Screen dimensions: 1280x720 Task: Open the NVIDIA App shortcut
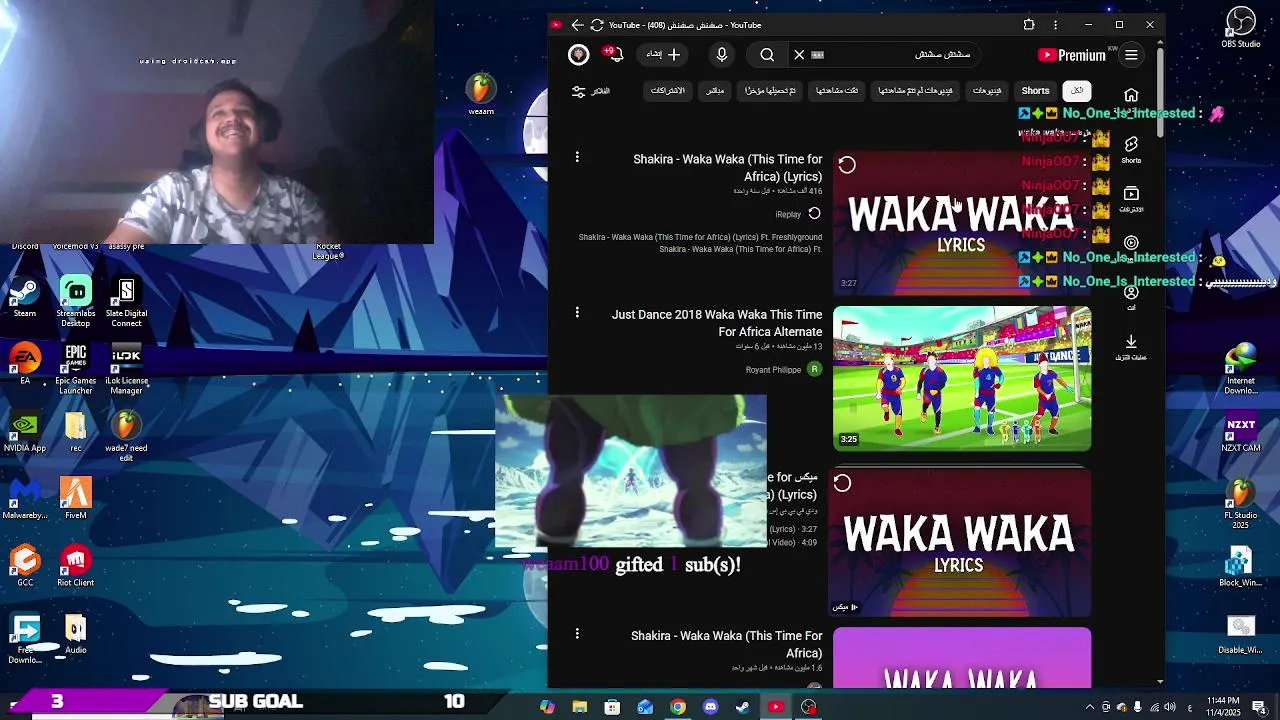click(x=25, y=432)
